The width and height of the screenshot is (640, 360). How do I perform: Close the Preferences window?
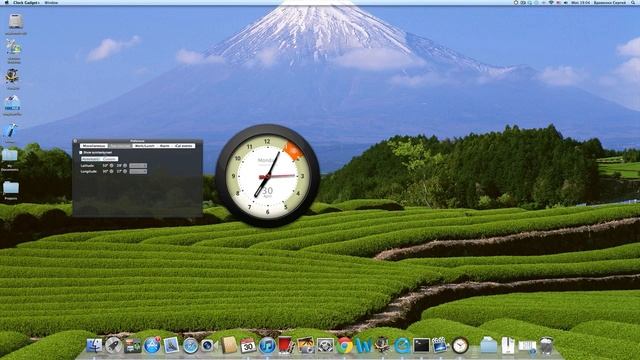click(x=75, y=141)
